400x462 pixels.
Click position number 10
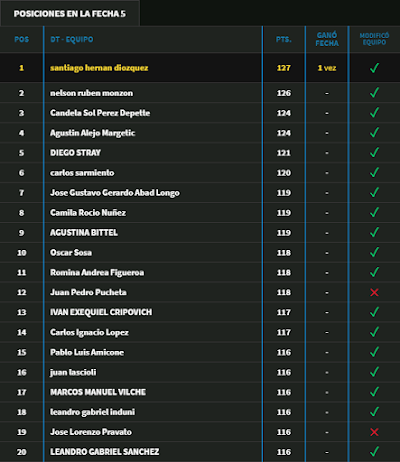(x=22, y=253)
